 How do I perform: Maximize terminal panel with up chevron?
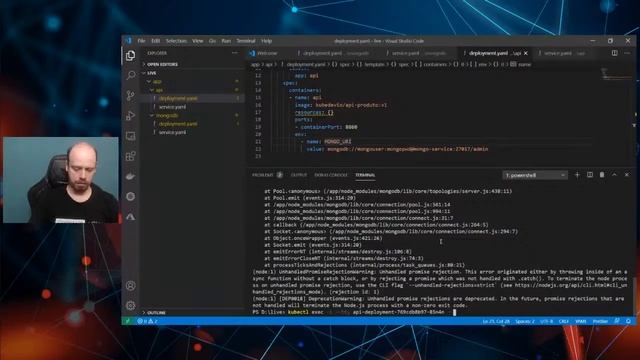coord(614,175)
